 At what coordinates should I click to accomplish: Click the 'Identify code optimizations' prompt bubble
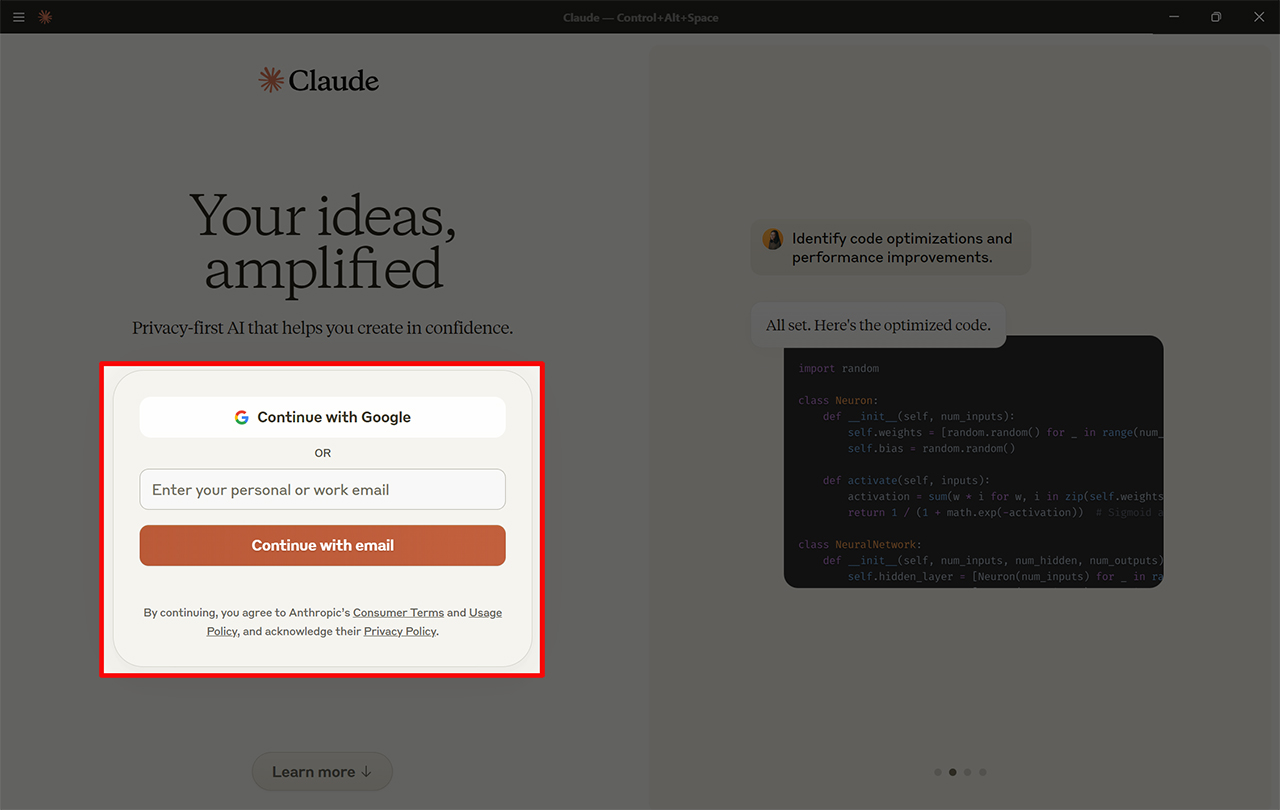890,248
